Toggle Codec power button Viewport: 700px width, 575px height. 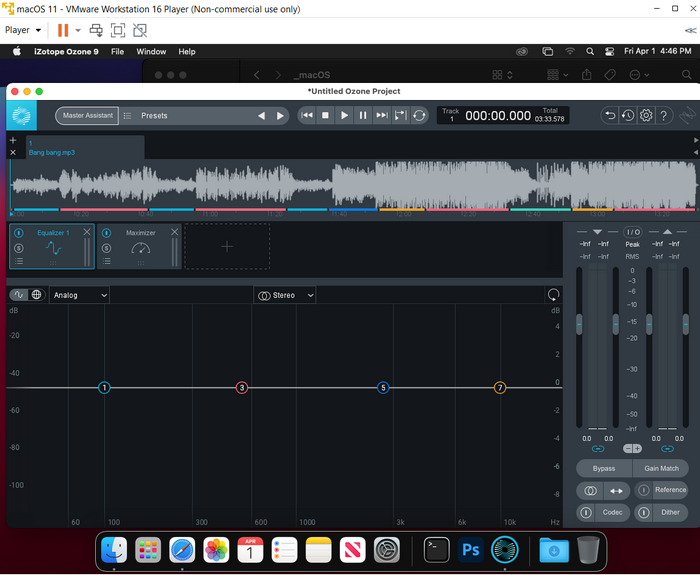point(586,512)
